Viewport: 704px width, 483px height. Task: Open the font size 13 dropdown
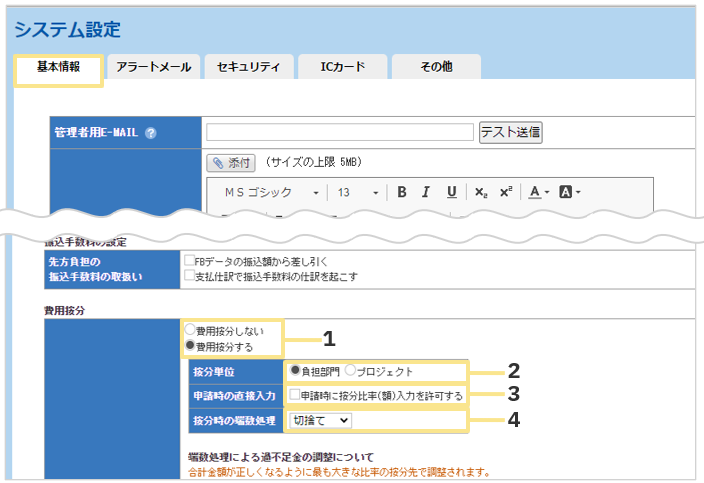[x=357, y=192]
